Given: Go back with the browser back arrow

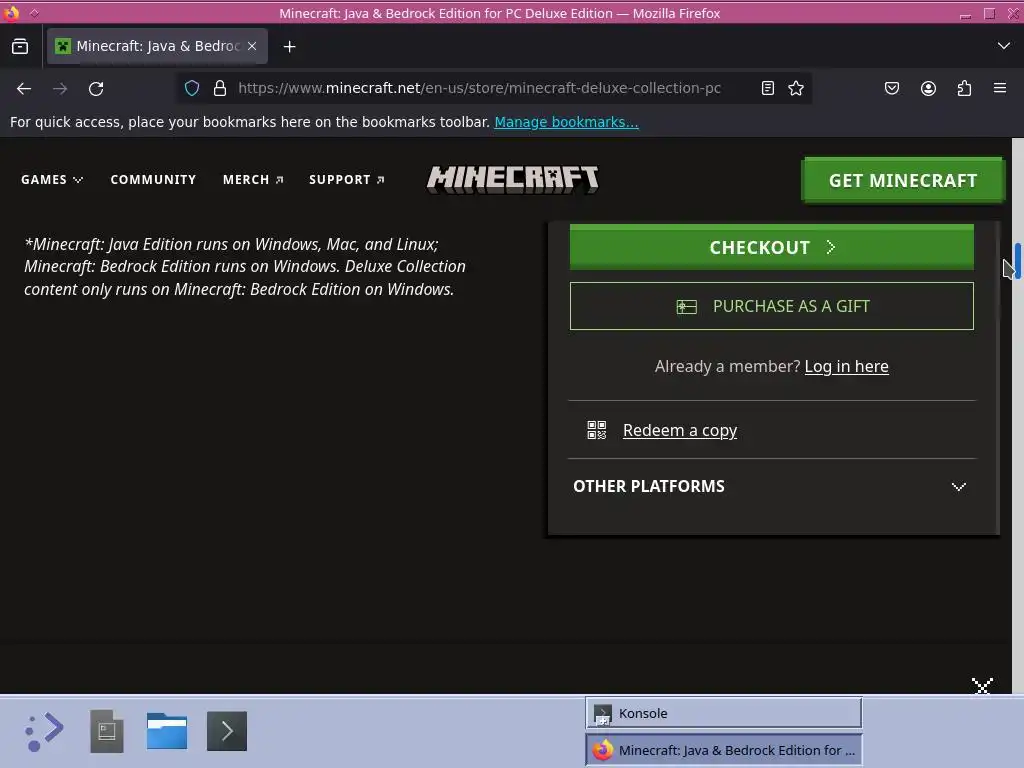Looking at the screenshot, I should (24, 88).
